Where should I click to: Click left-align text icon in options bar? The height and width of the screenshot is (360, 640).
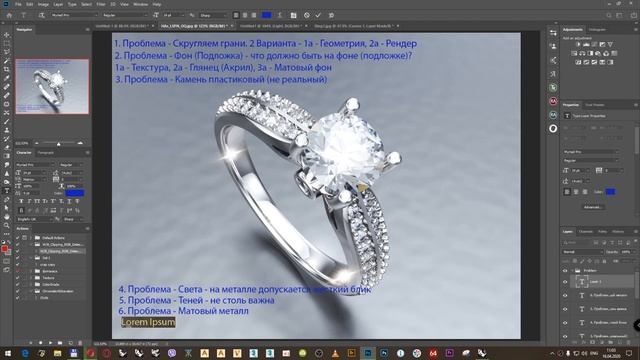(236, 15)
